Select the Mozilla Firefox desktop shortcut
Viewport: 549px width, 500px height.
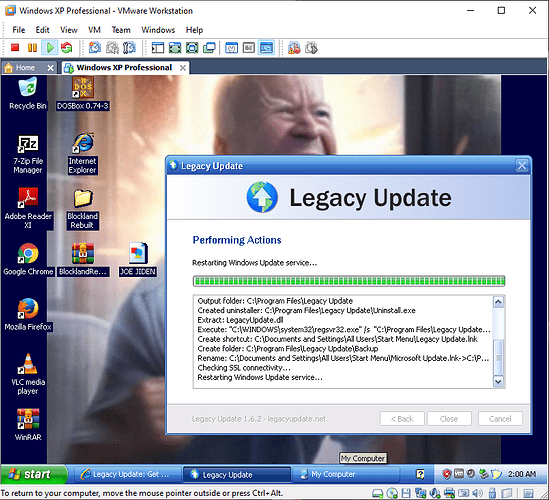tap(28, 314)
